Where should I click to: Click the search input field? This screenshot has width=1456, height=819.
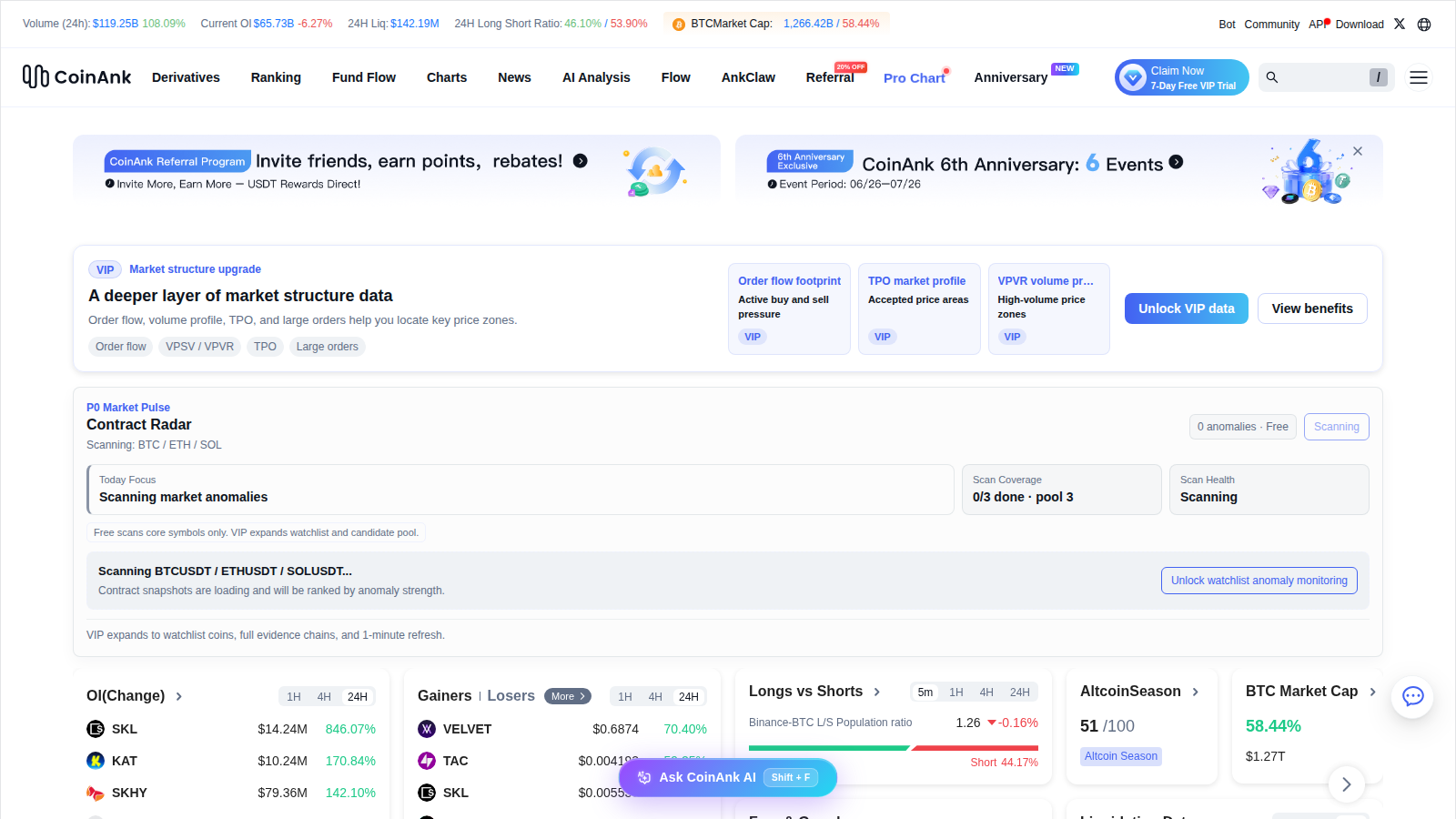click(1327, 77)
